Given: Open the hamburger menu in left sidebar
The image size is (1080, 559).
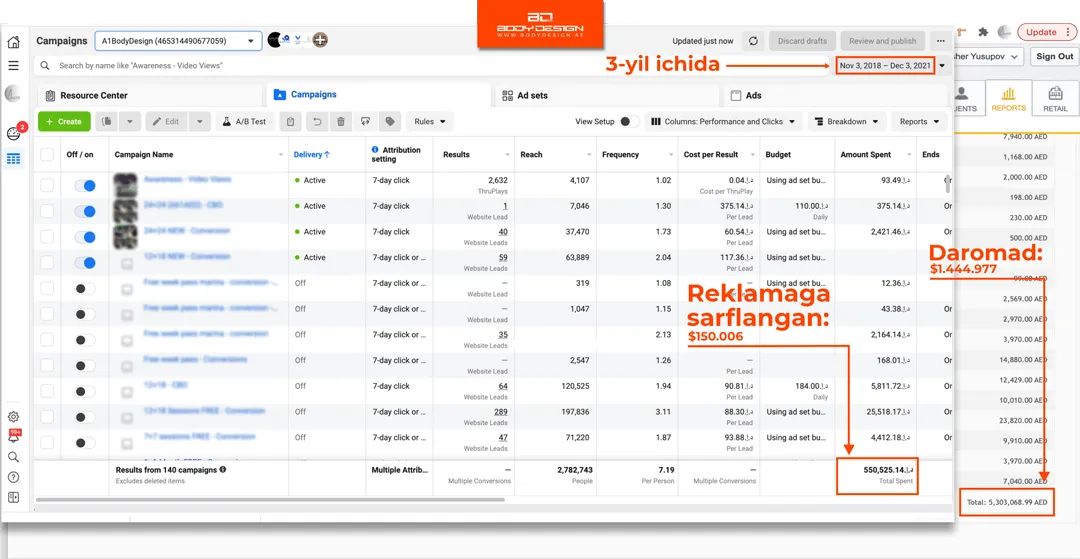Looking at the screenshot, I should [x=13, y=66].
